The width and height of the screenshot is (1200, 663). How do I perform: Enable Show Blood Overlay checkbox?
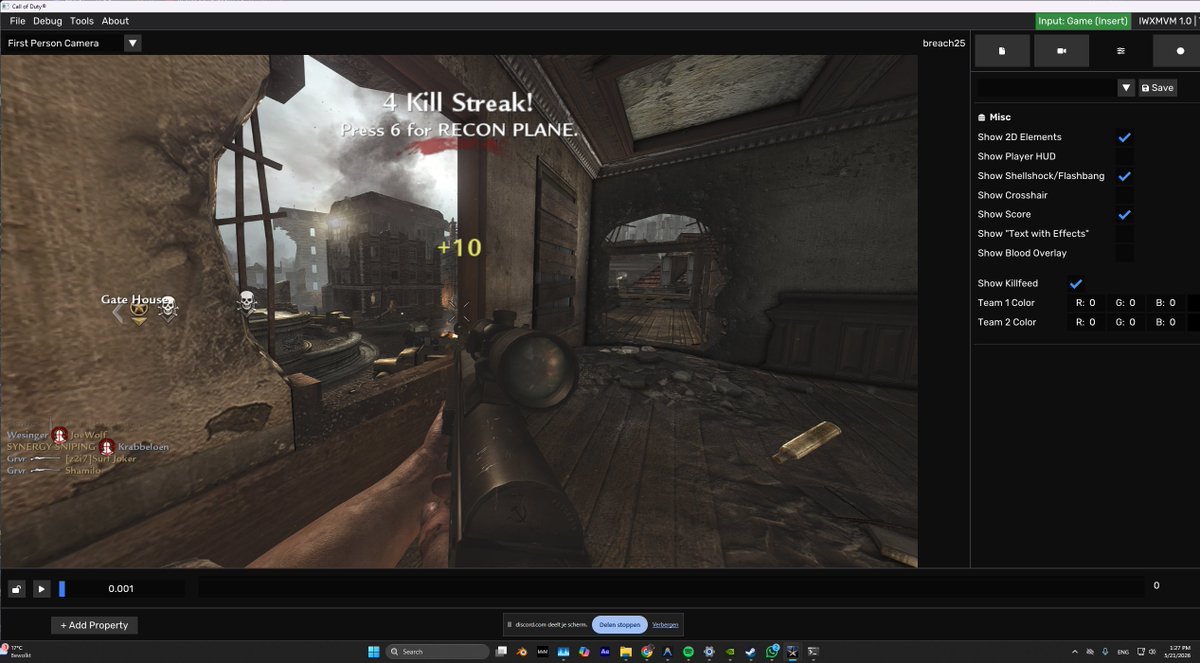pyautogui.click(x=1124, y=253)
